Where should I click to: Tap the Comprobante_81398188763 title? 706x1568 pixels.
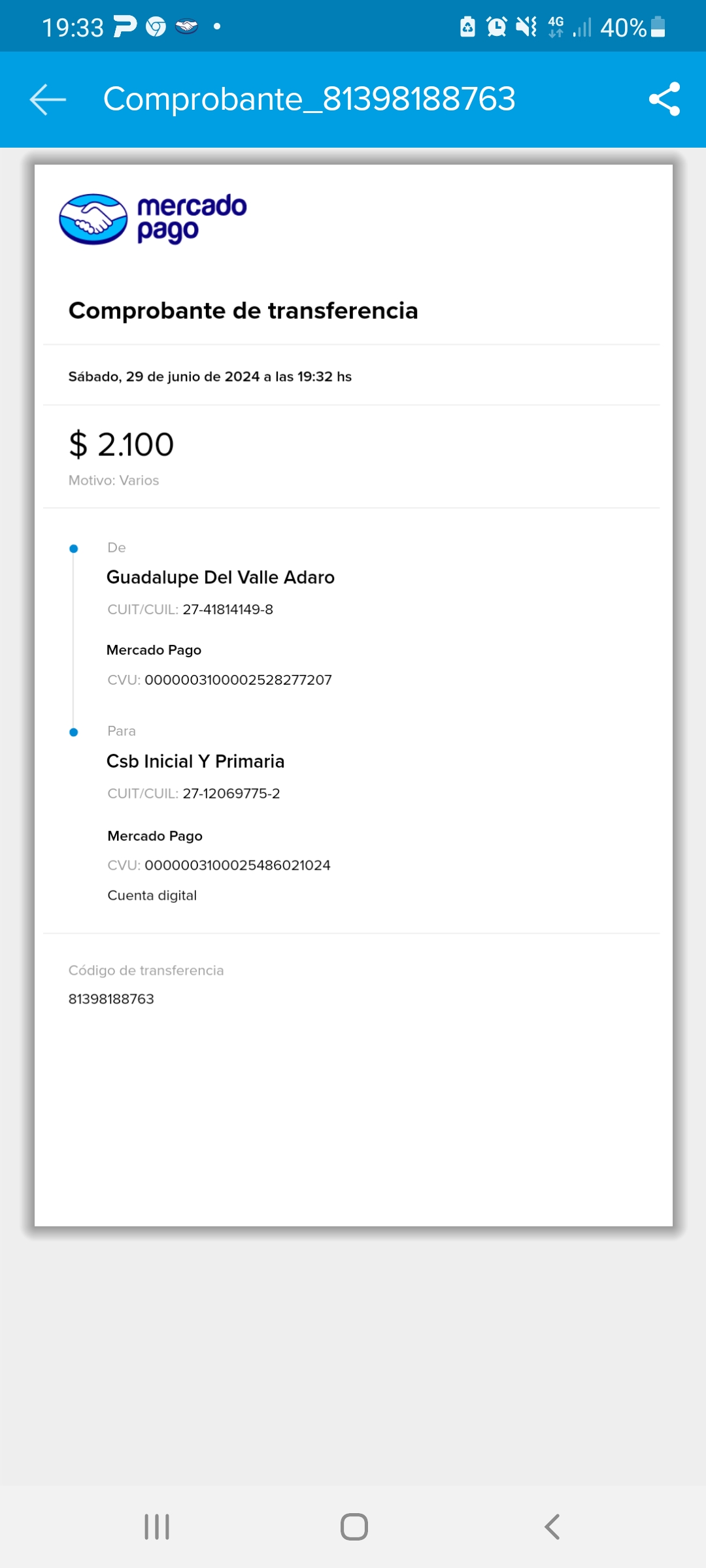[x=309, y=99]
